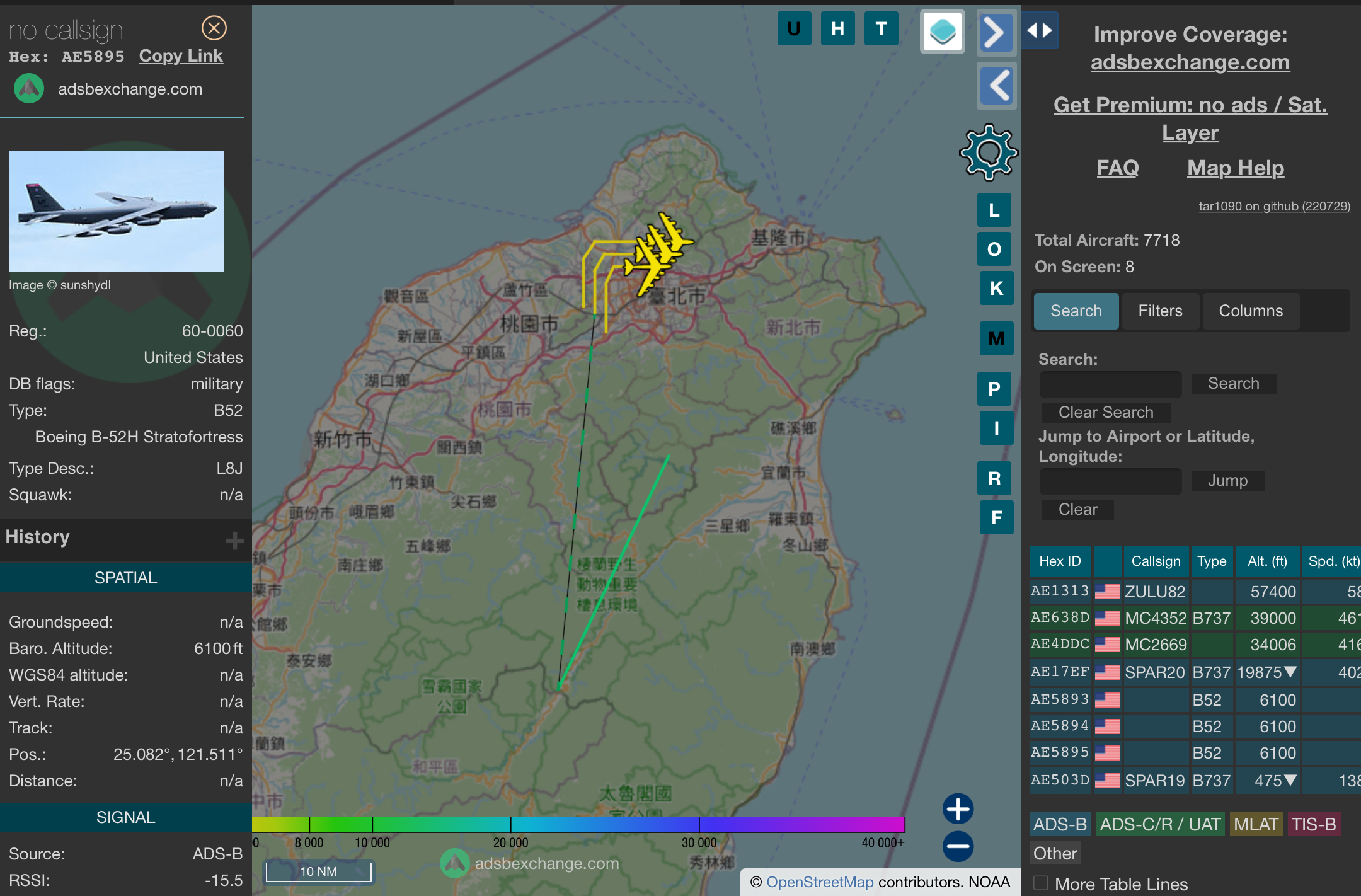Screen dimensions: 1361x896
Task: Select the MC2669 aircraft row
Action: click(1195, 645)
